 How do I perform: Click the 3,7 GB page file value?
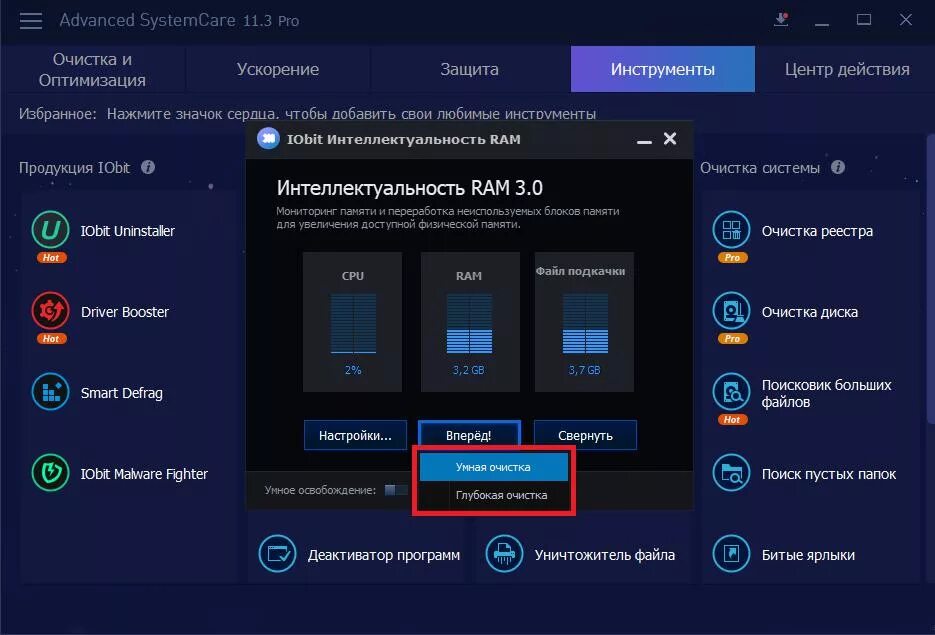[584, 370]
